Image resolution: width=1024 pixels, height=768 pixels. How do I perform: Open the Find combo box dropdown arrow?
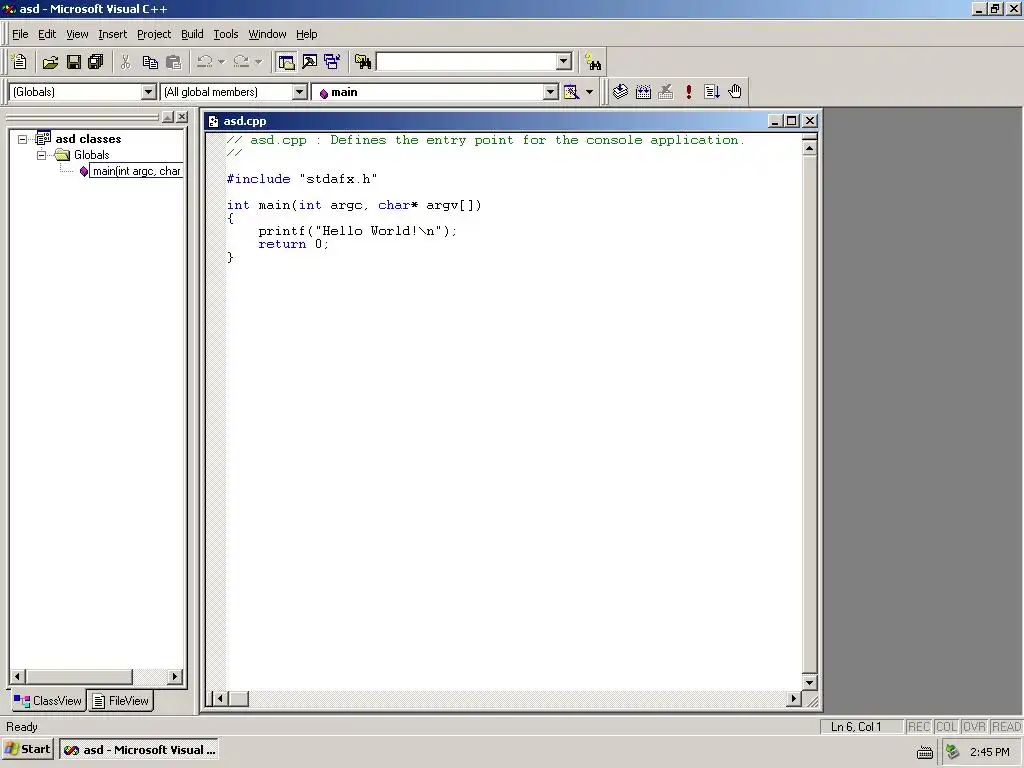coord(564,61)
